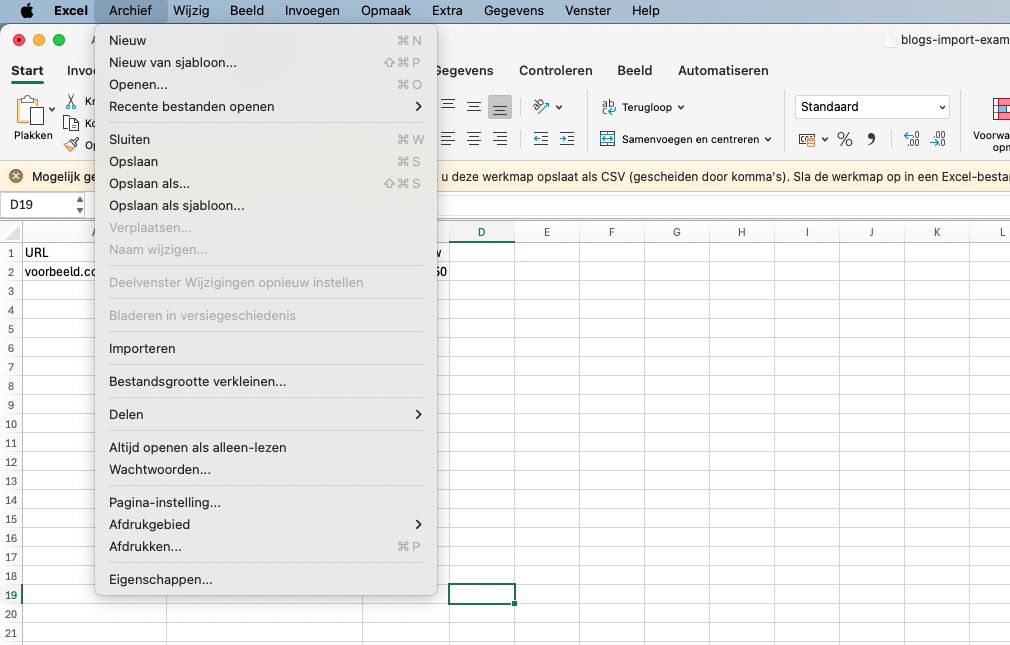Decrease decimal places
Image resolution: width=1010 pixels, height=645 pixels.
(938, 139)
